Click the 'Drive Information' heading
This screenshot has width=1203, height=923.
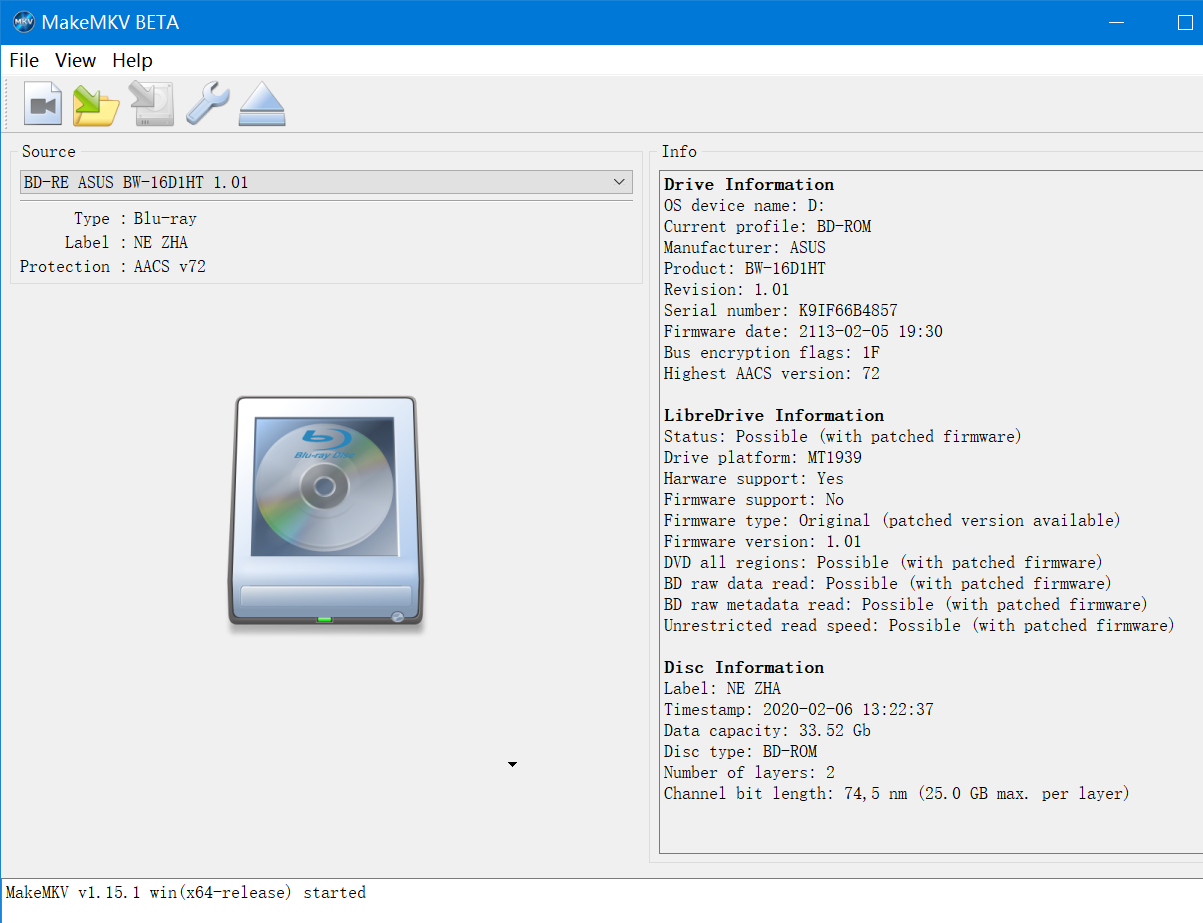pos(749,184)
